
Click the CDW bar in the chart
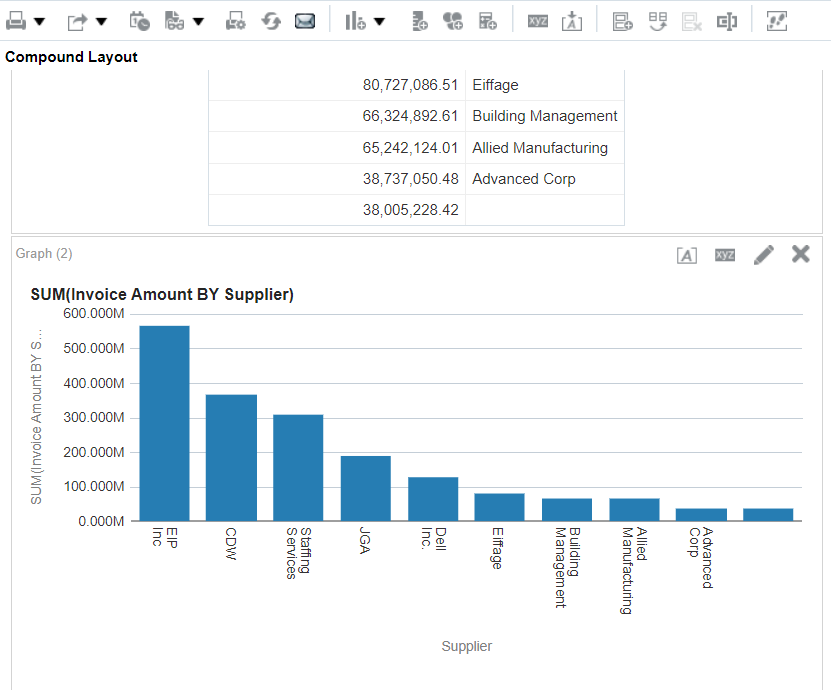point(231,457)
